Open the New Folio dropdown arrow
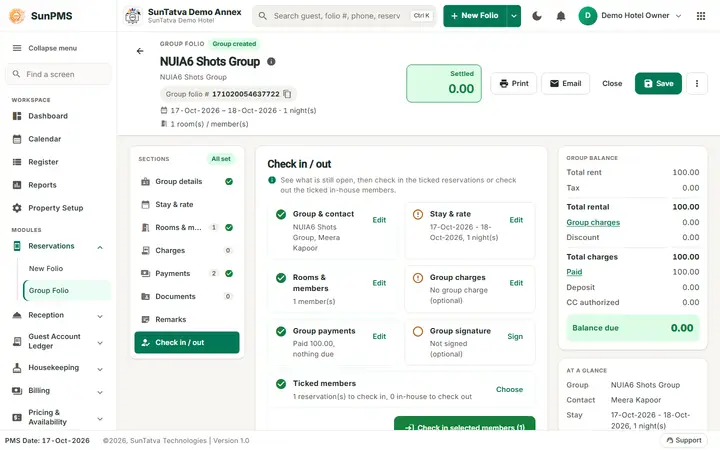Viewport: 720px width, 450px height. click(514, 16)
